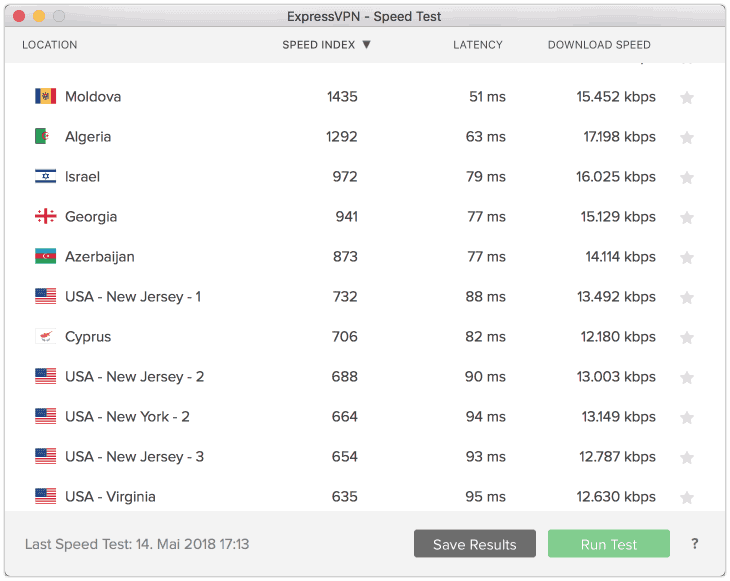The height and width of the screenshot is (581, 730).
Task: Favorite Georgia with its star icon
Action: pyautogui.click(x=687, y=217)
